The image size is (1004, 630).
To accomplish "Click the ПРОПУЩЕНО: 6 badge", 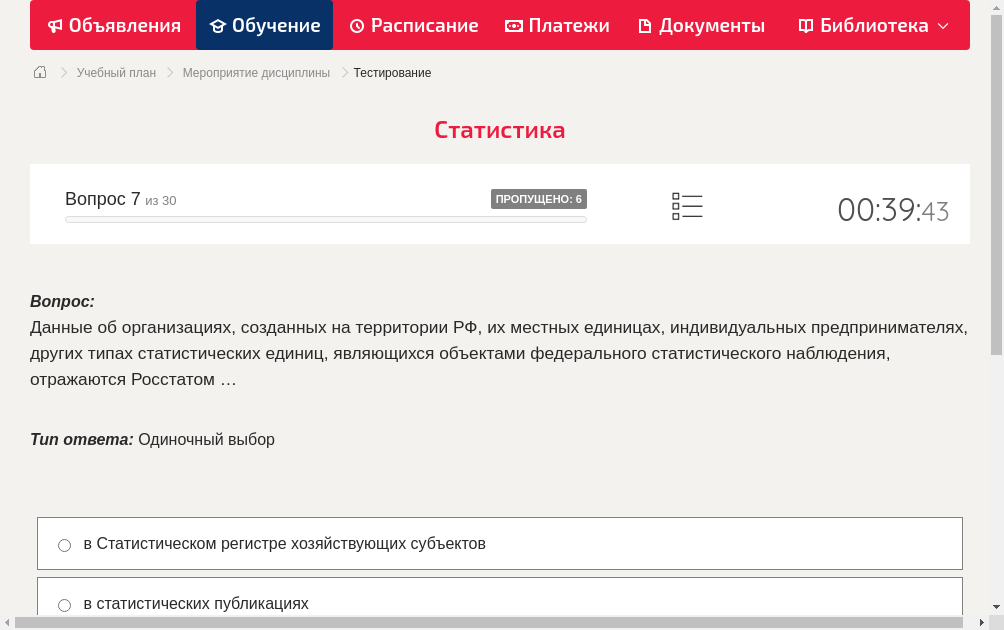I will 539,199.
